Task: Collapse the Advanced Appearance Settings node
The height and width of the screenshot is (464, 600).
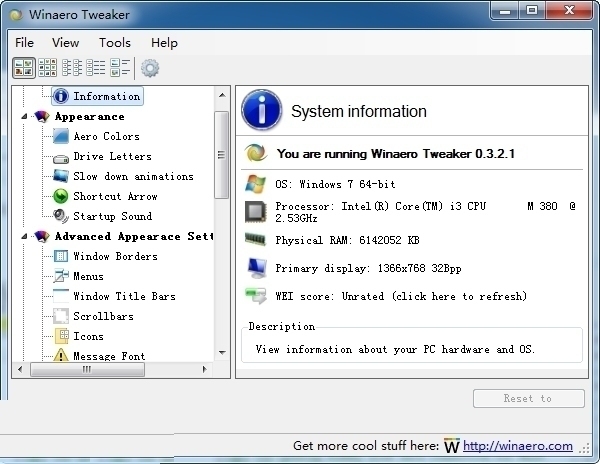Action: pyautogui.click(x=24, y=236)
